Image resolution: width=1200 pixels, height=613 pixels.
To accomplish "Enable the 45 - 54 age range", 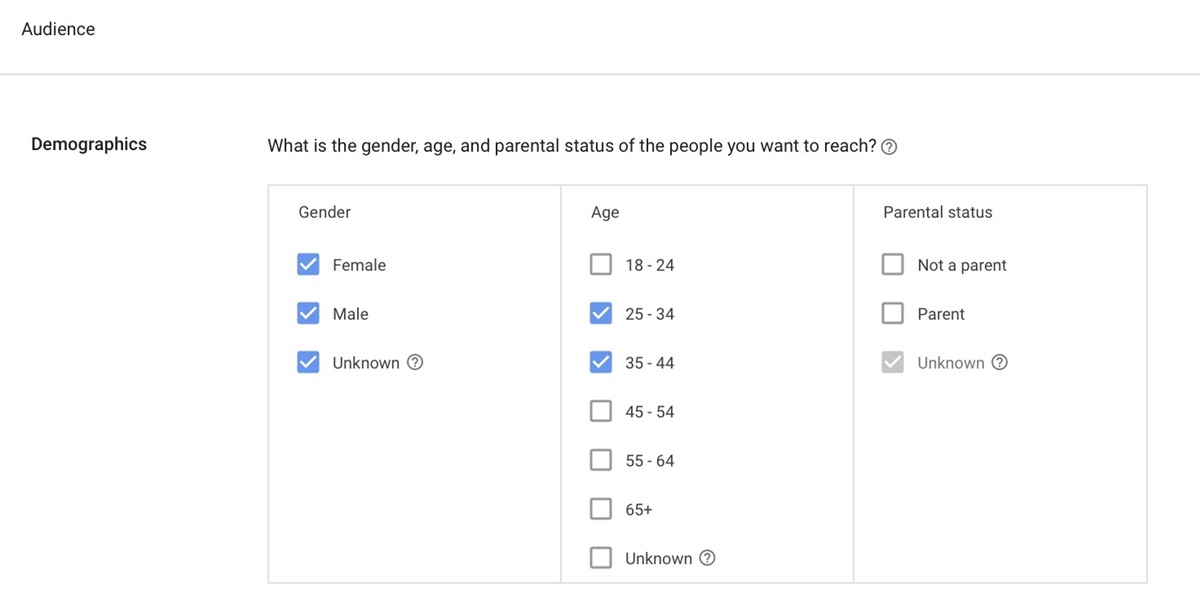I will coord(600,412).
